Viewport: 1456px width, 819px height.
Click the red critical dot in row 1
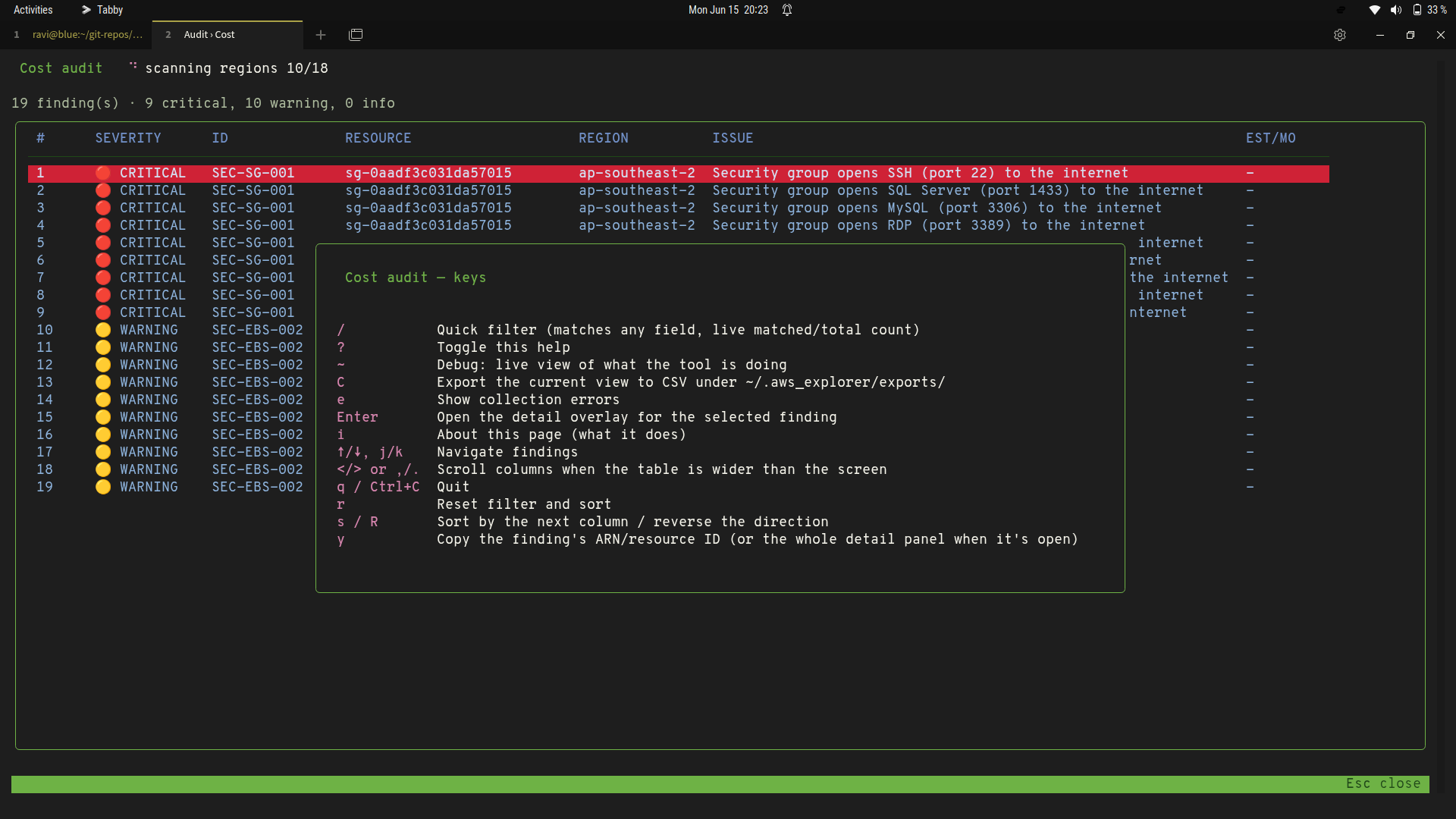pyautogui.click(x=103, y=173)
